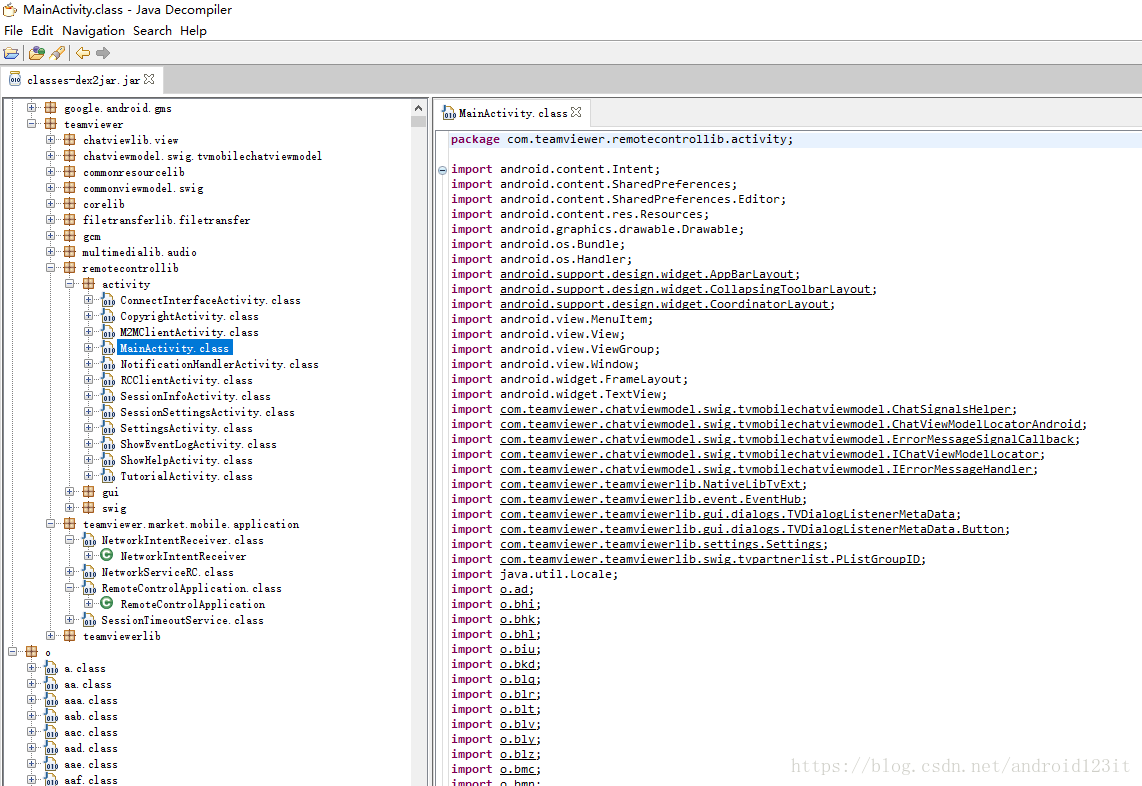Click the google.android.gms package icon
This screenshot has width=1142, height=786.
coord(50,108)
